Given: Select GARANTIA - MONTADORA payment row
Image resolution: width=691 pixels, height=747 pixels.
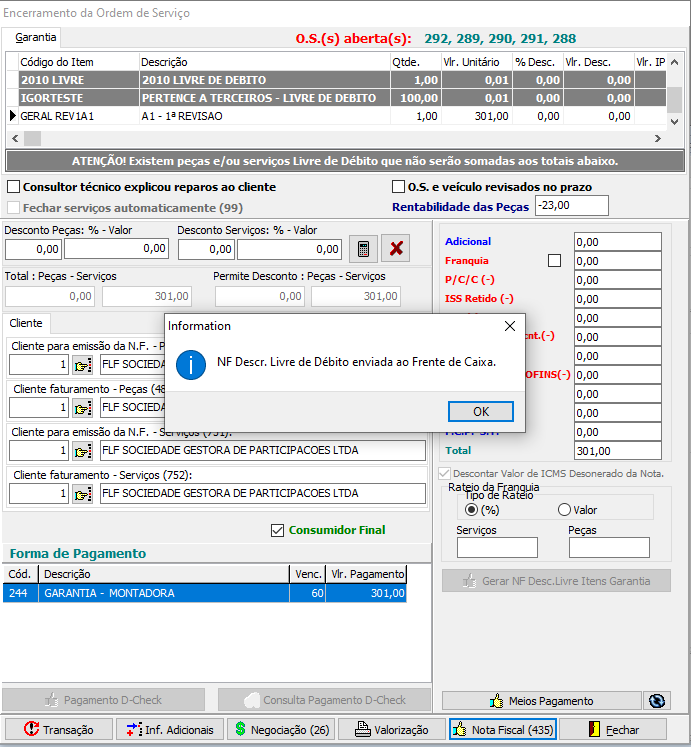Looking at the screenshot, I should pyautogui.click(x=204, y=593).
